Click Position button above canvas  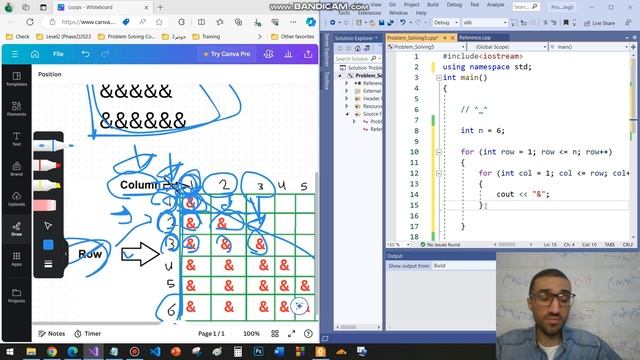coord(50,74)
